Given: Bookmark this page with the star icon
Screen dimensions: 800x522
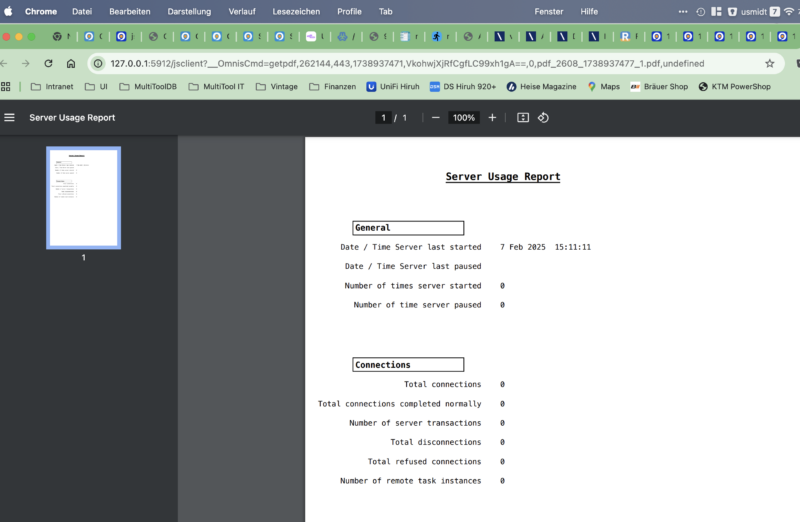Looking at the screenshot, I should pos(769,63).
